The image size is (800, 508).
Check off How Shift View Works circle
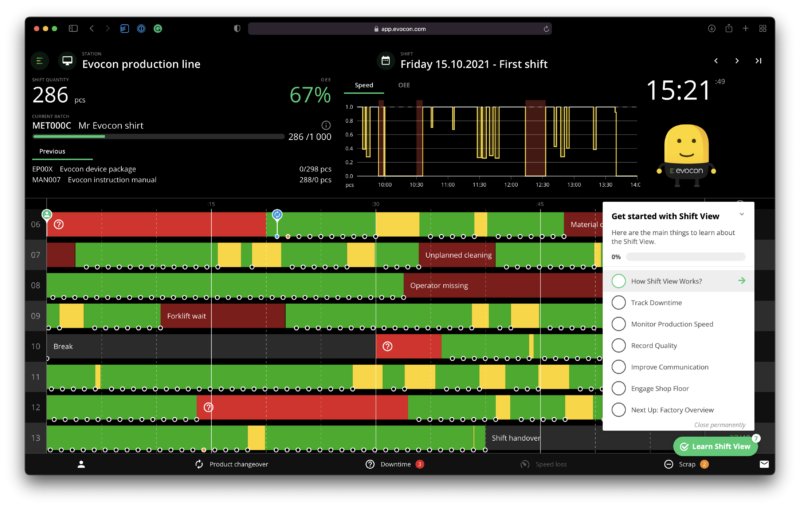click(x=618, y=281)
